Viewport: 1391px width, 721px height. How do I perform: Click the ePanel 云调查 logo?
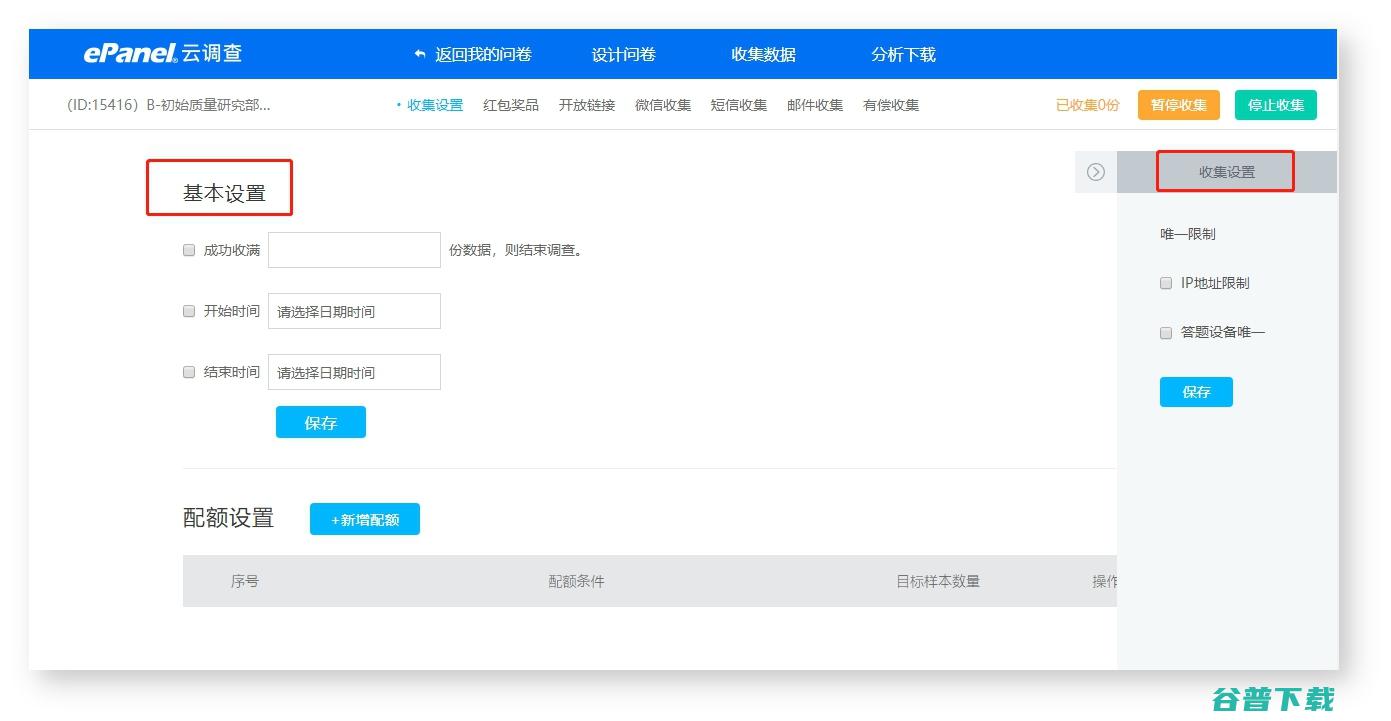point(163,53)
